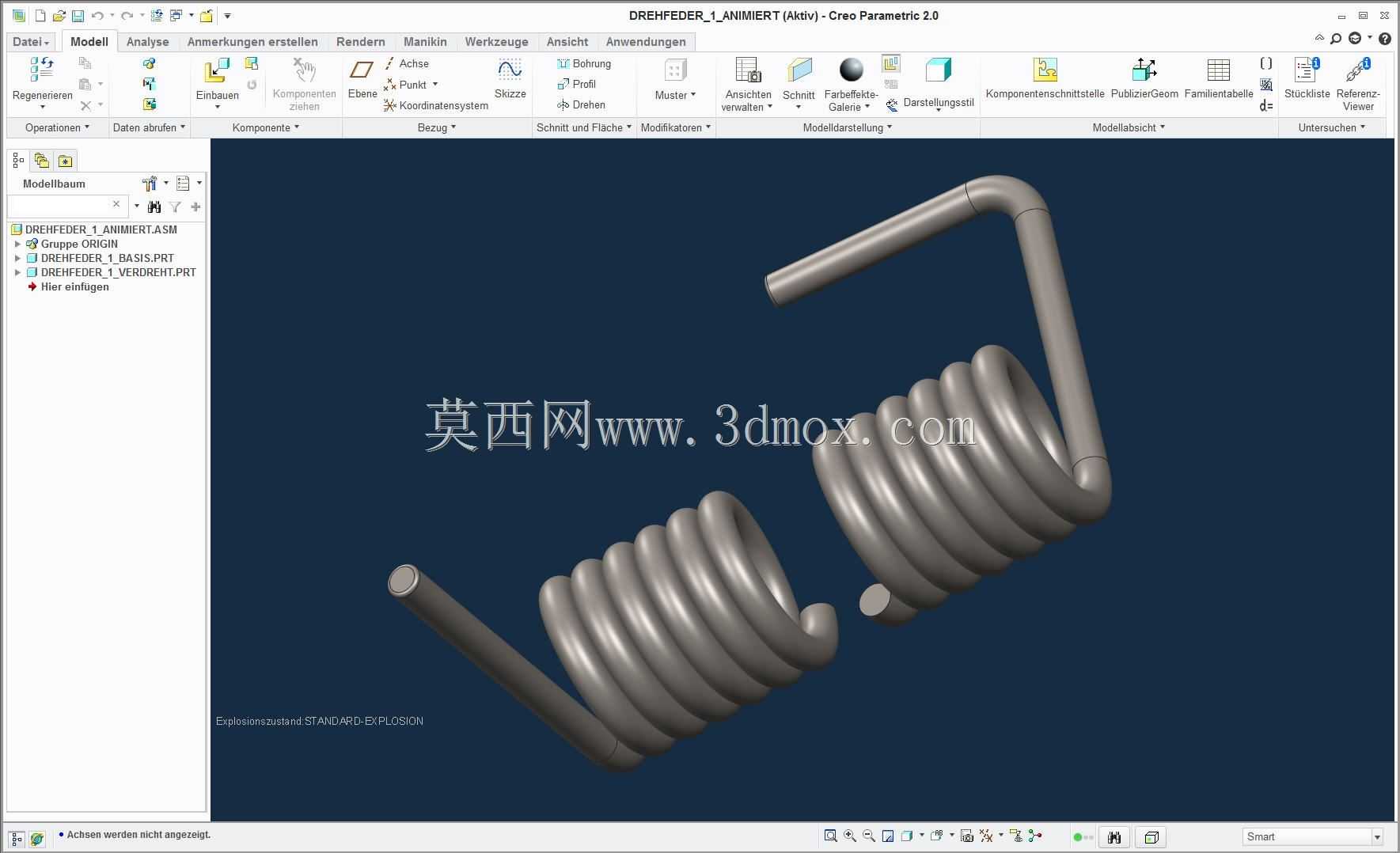Viewport: 1400px width, 853px height.
Task: Switch to the Werkzeuge tab
Action: coord(496,42)
